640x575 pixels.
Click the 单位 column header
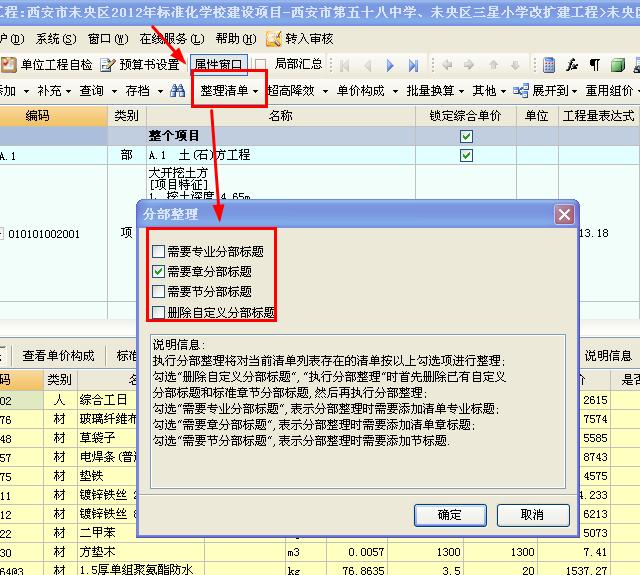pyautogui.click(x=537, y=116)
